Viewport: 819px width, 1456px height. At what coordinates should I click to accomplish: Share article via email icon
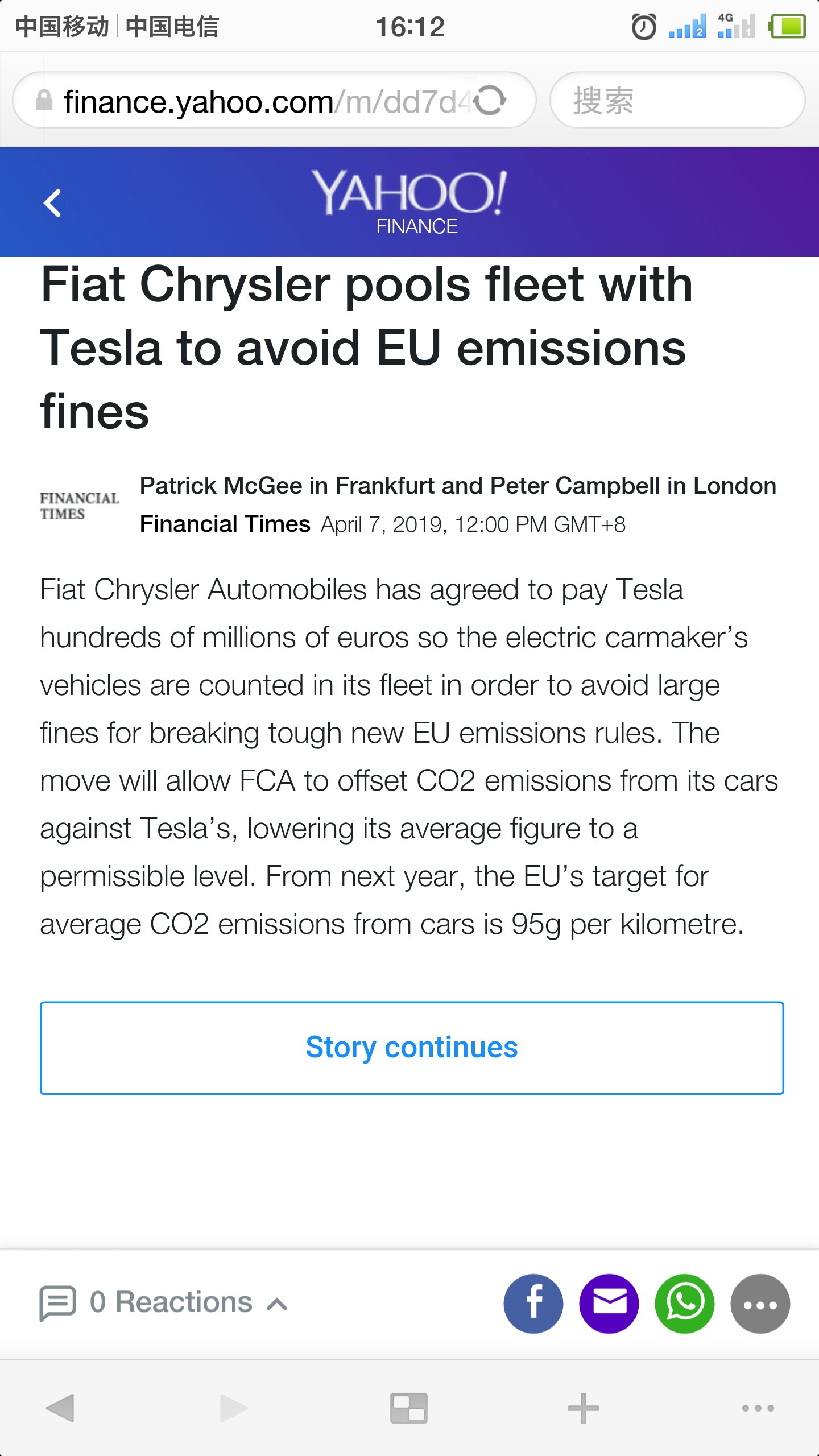coord(609,1304)
